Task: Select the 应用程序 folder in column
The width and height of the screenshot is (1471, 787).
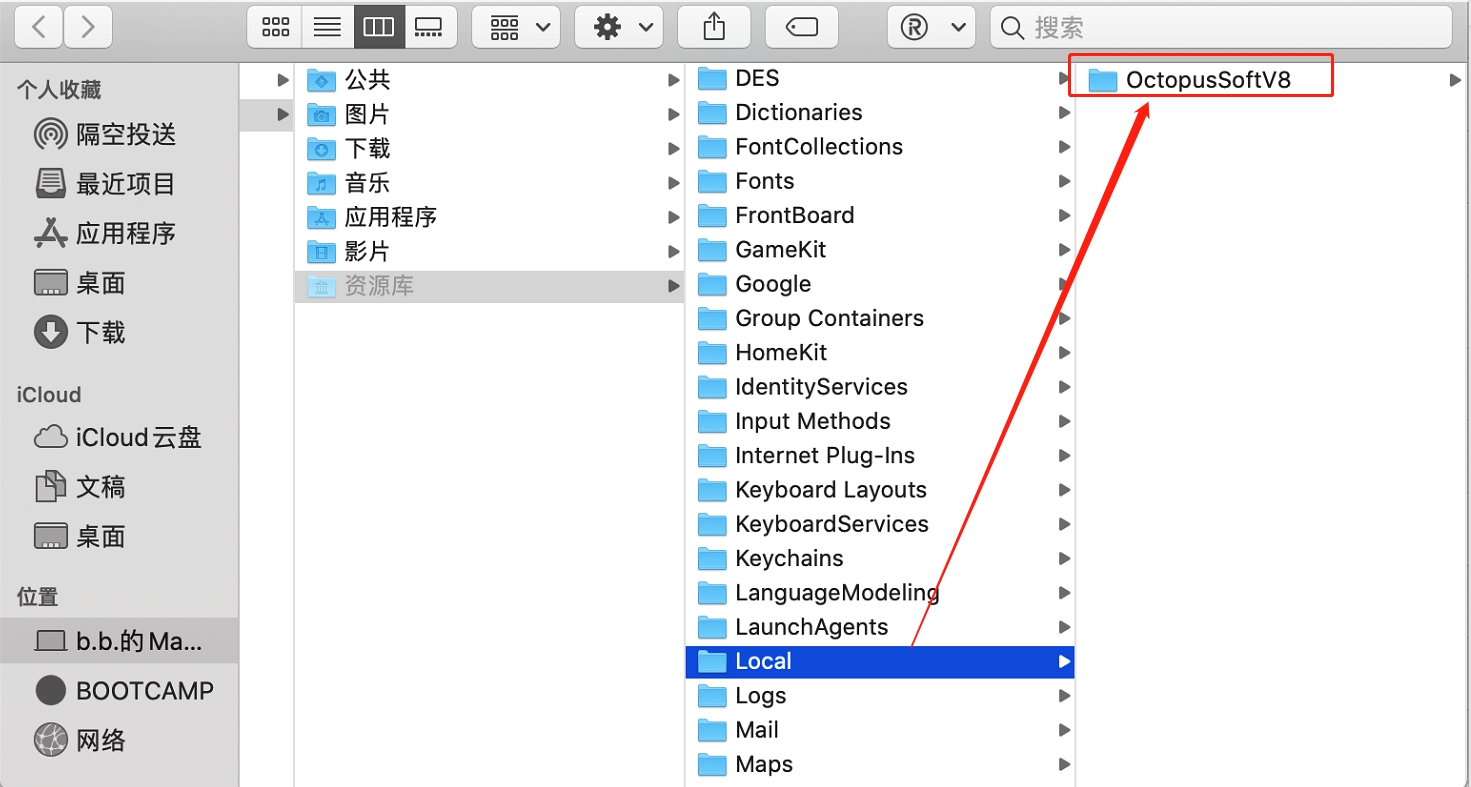Action: (489, 217)
